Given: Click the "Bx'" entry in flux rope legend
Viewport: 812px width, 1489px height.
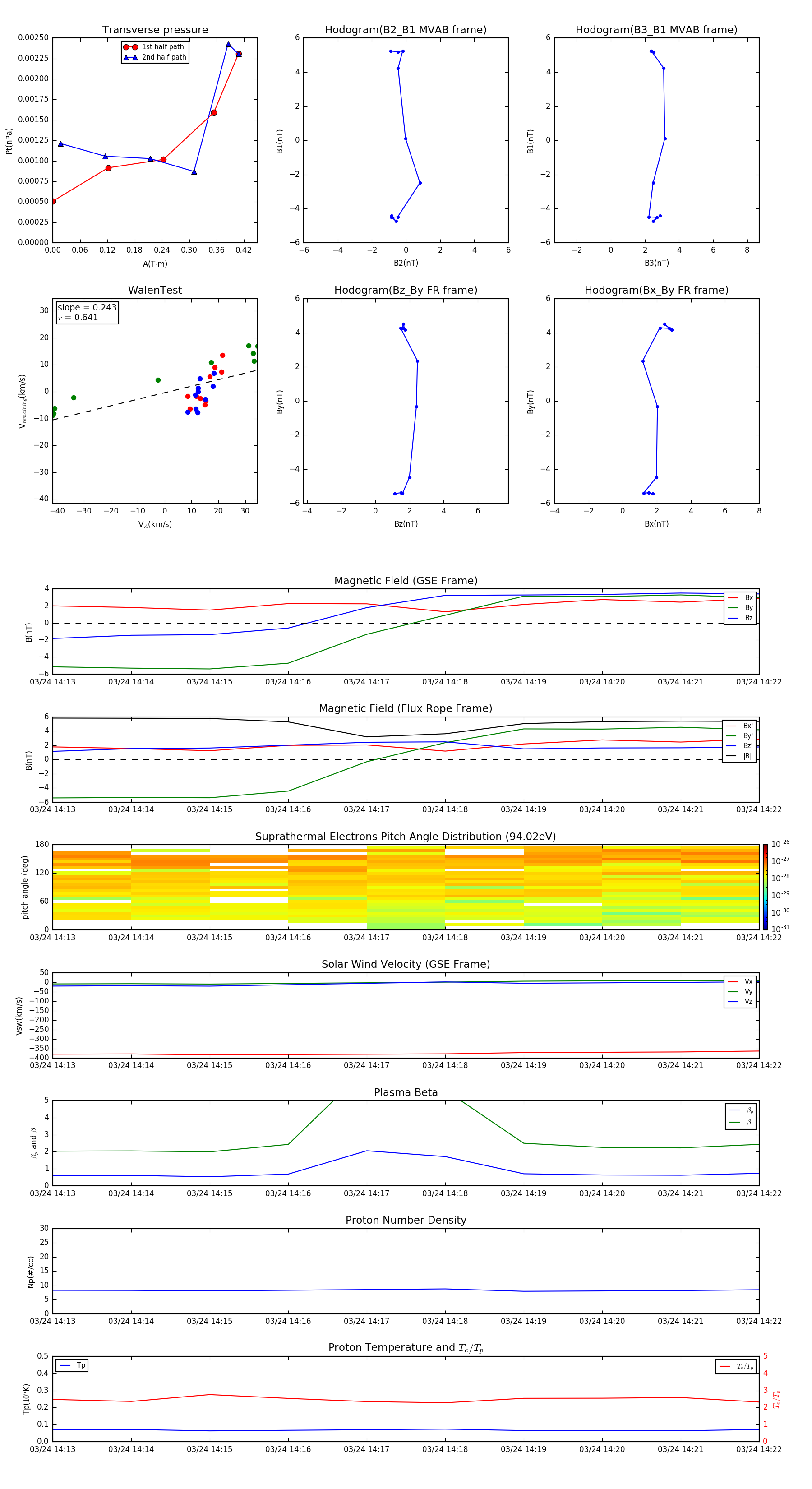Looking at the screenshot, I should (739, 726).
